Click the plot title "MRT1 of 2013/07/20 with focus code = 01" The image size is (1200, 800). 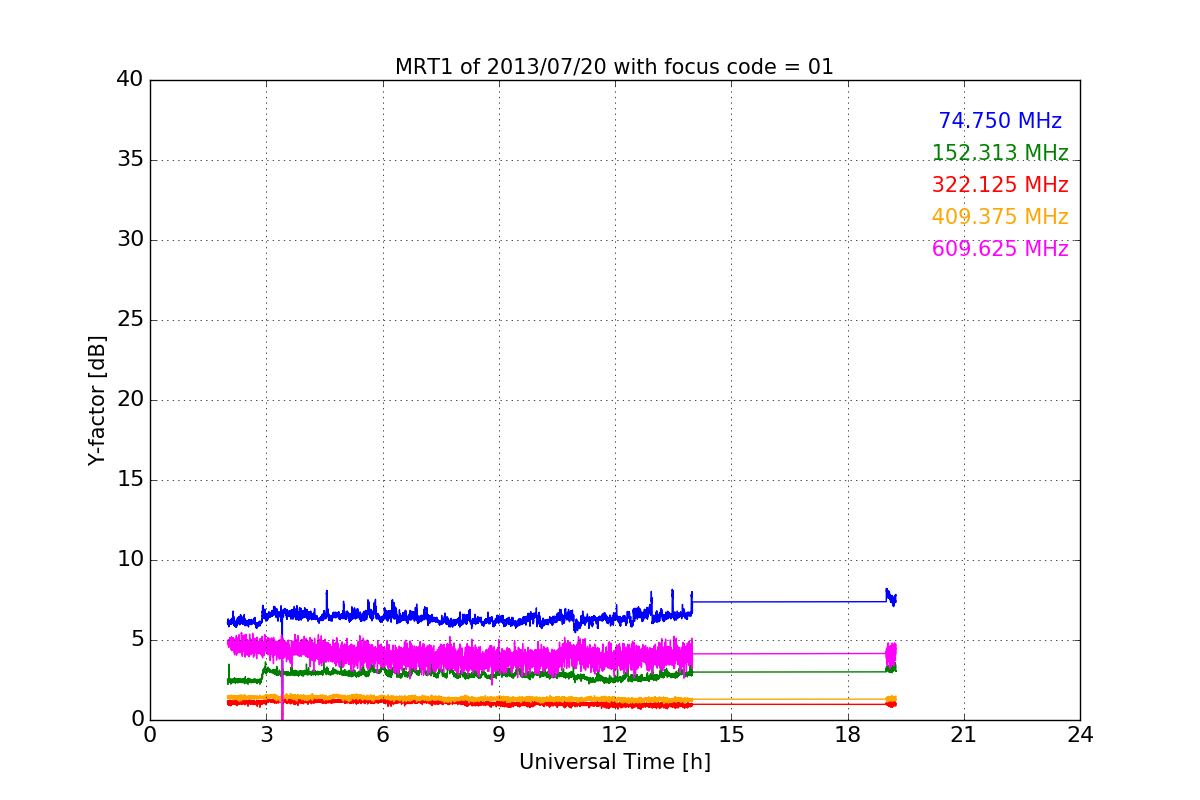click(x=614, y=67)
